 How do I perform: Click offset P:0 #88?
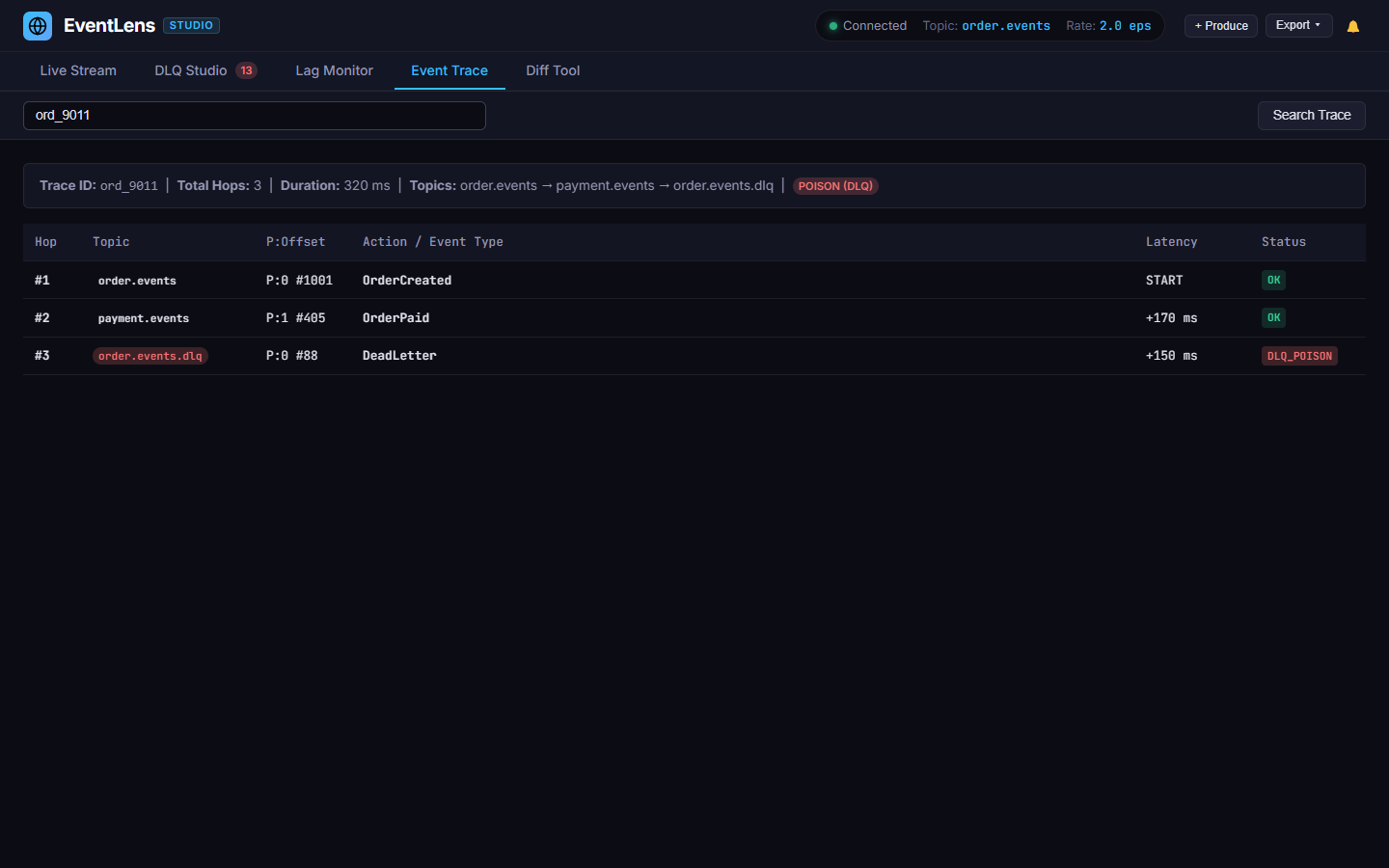click(x=291, y=355)
